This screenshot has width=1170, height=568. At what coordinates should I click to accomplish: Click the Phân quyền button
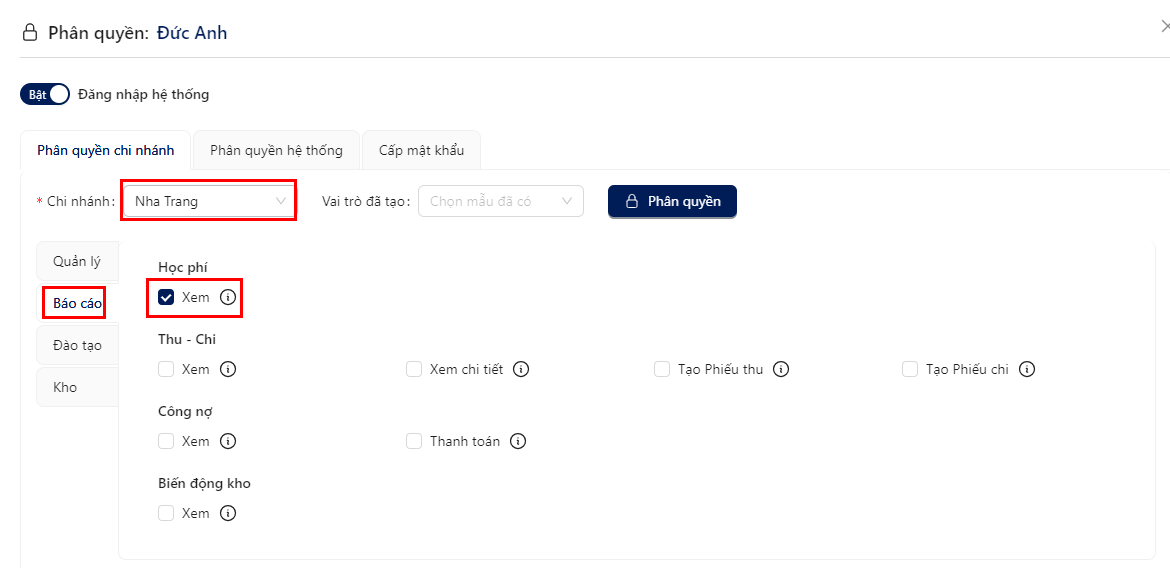[x=672, y=201]
